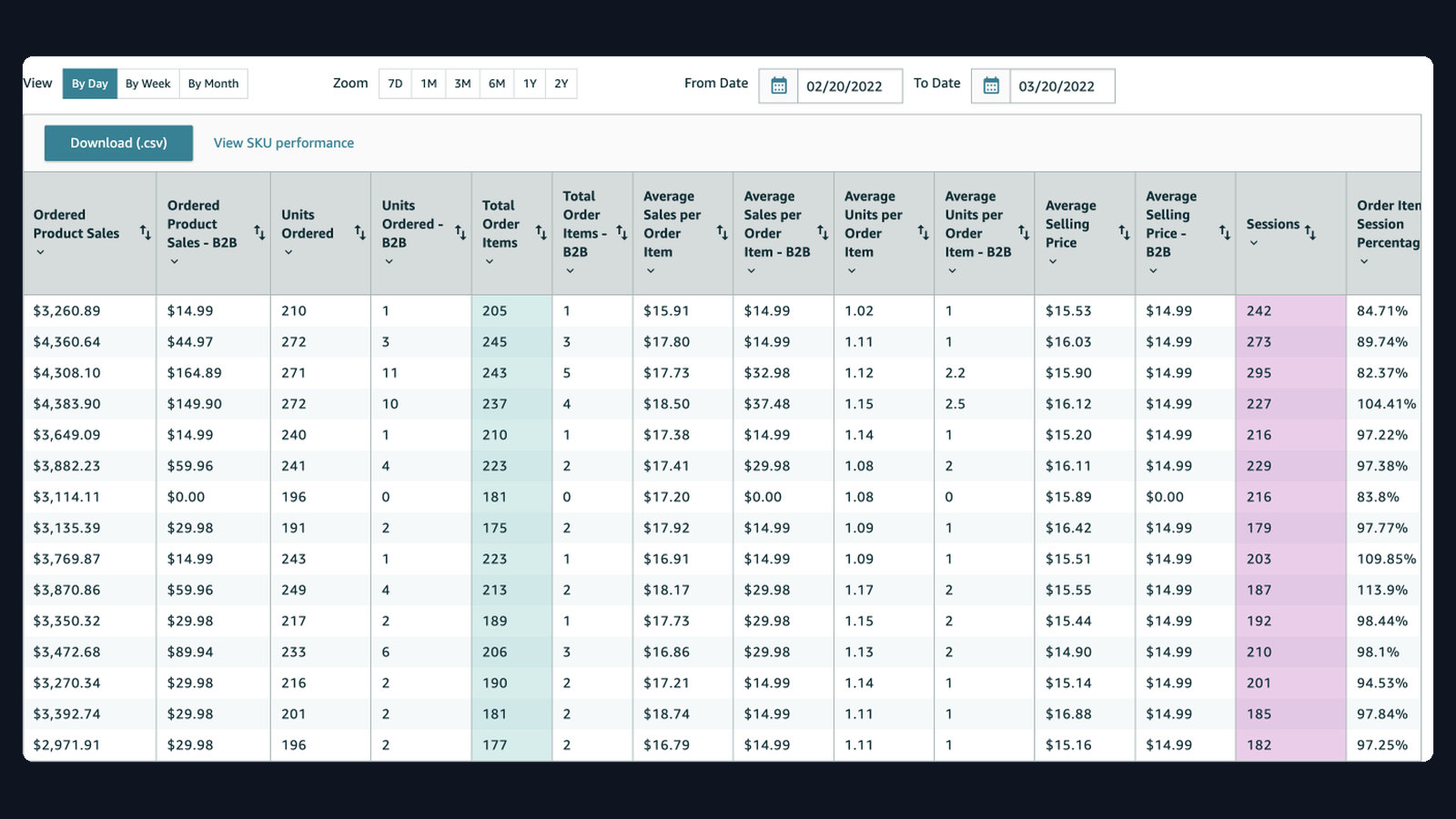
Task: Sort by Ordered Product Sales arrows
Action: click(145, 233)
